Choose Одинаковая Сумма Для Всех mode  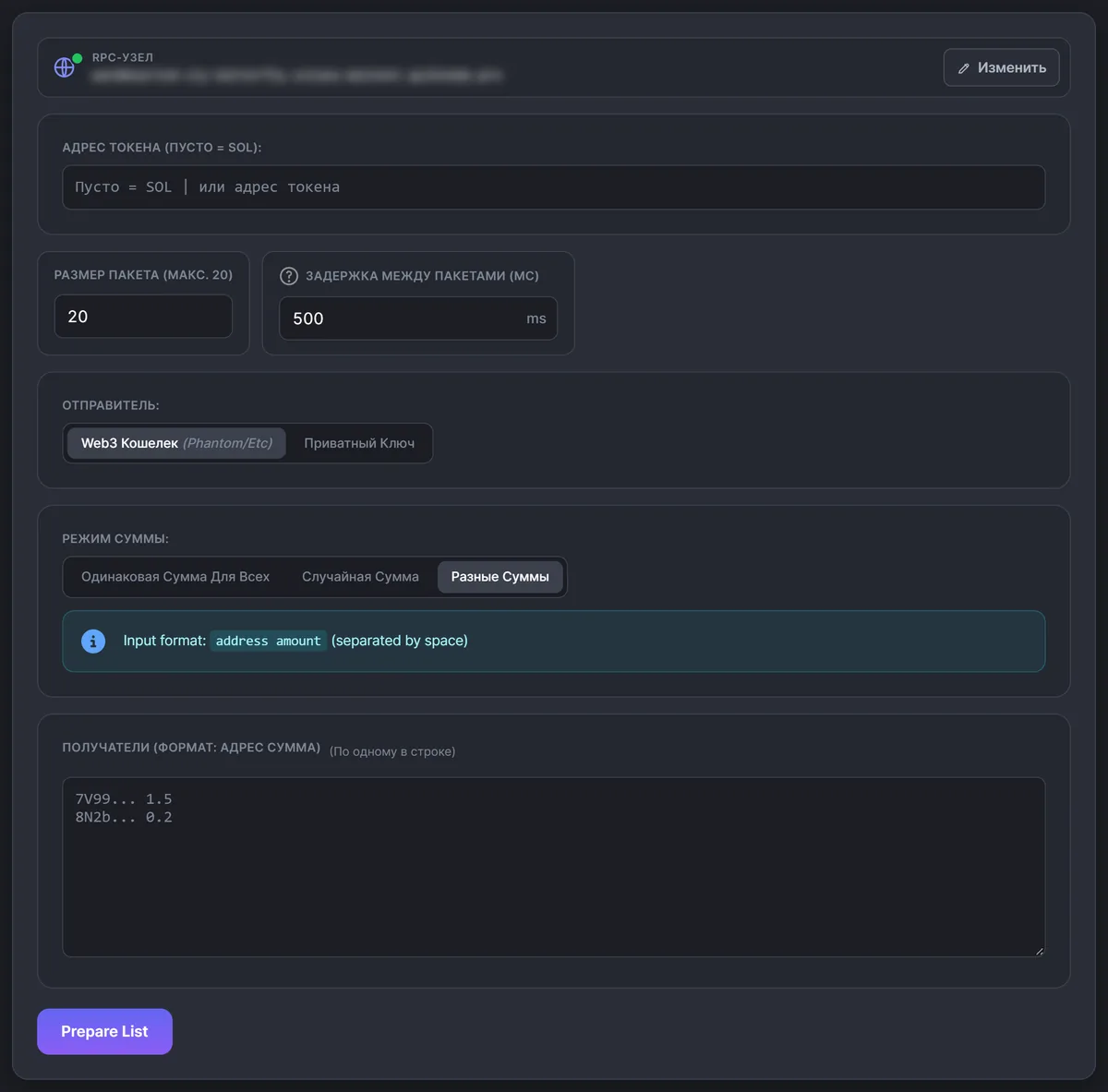pyautogui.click(x=175, y=577)
